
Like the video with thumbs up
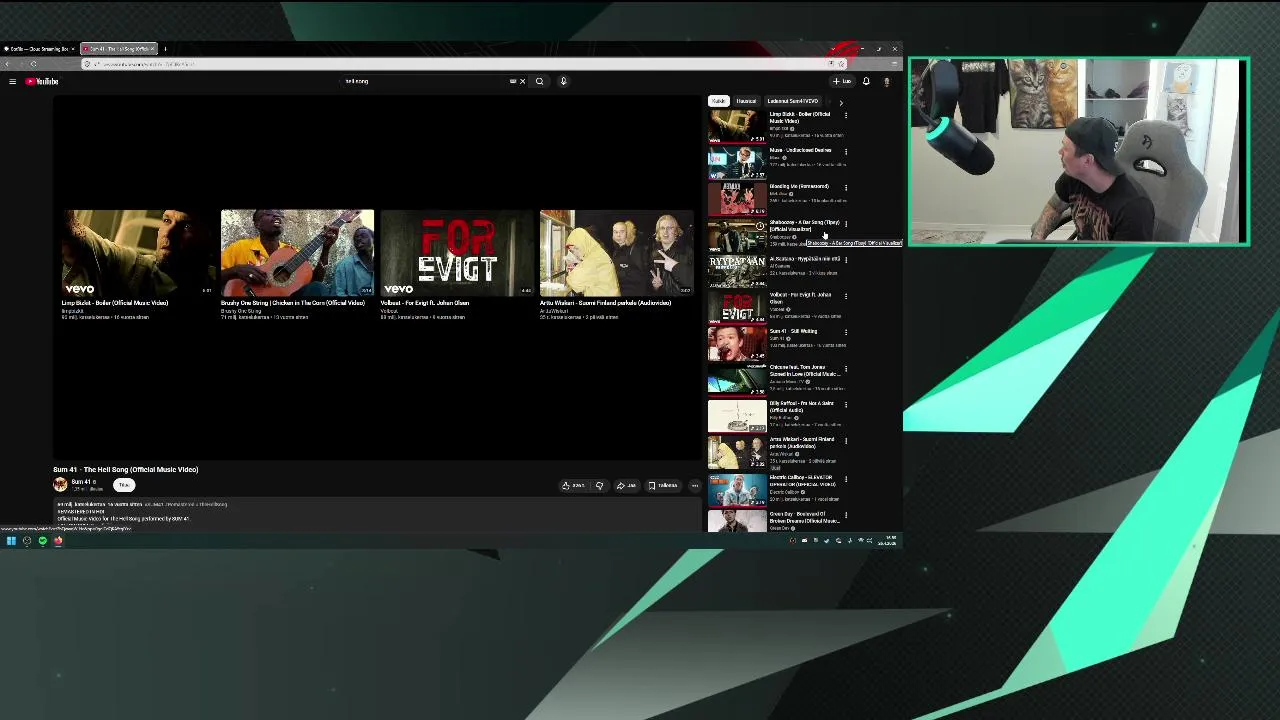(574, 486)
